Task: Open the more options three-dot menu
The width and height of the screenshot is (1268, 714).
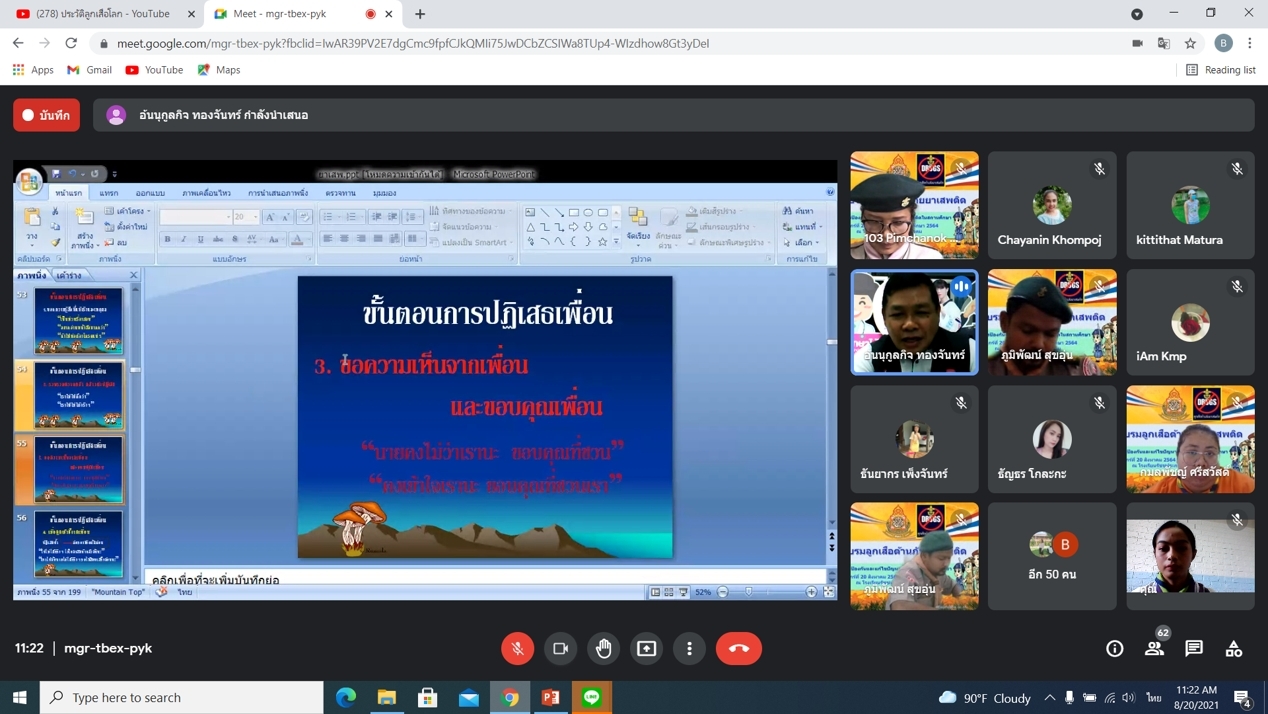Action: click(x=689, y=648)
